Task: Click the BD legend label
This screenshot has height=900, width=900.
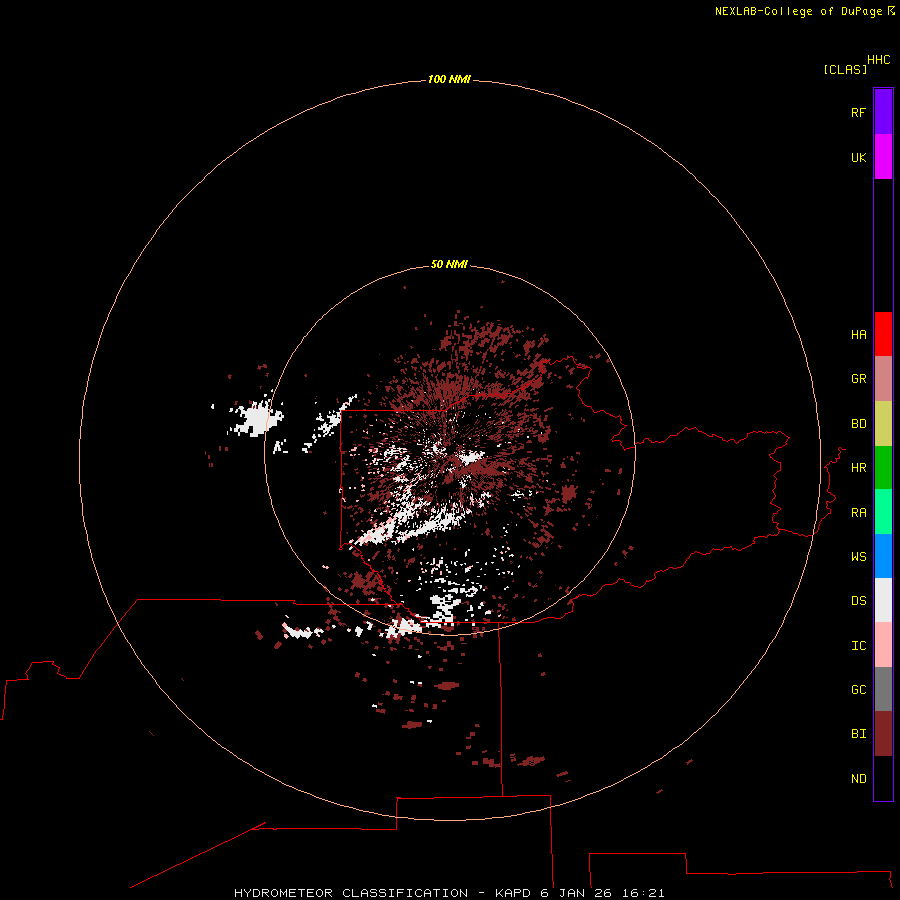Action: [x=858, y=424]
